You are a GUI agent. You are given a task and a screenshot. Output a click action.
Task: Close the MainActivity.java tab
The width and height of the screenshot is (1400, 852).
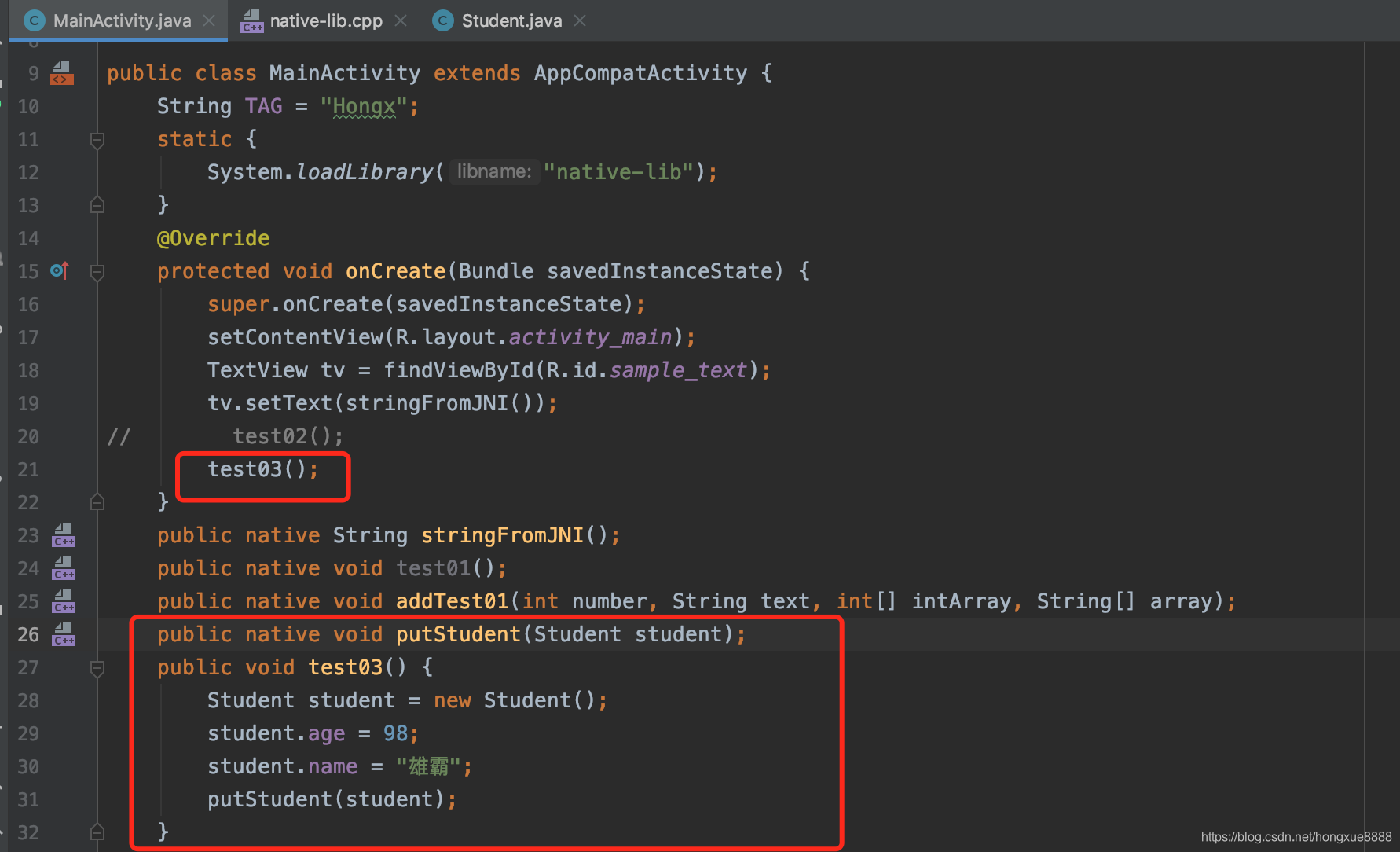[209, 20]
